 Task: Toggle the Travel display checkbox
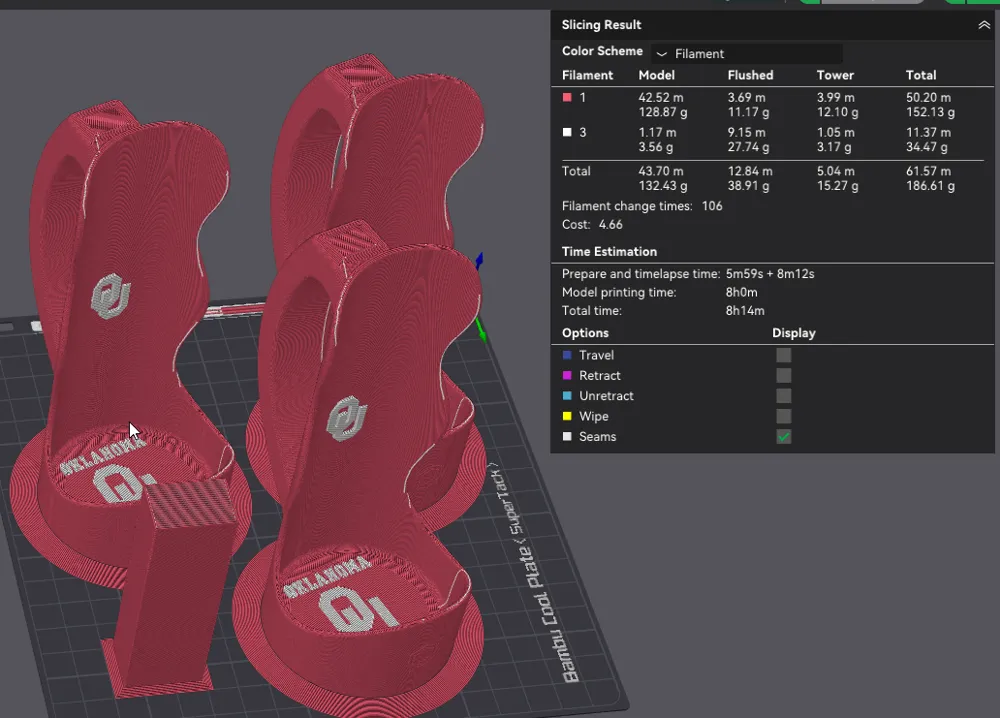pos(784,355)
